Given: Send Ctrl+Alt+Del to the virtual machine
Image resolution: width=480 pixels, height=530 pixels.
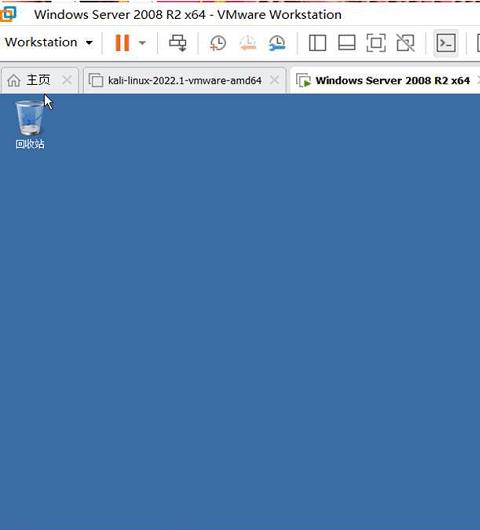Looking at the screenshot, I should click(x=178, y=43).
